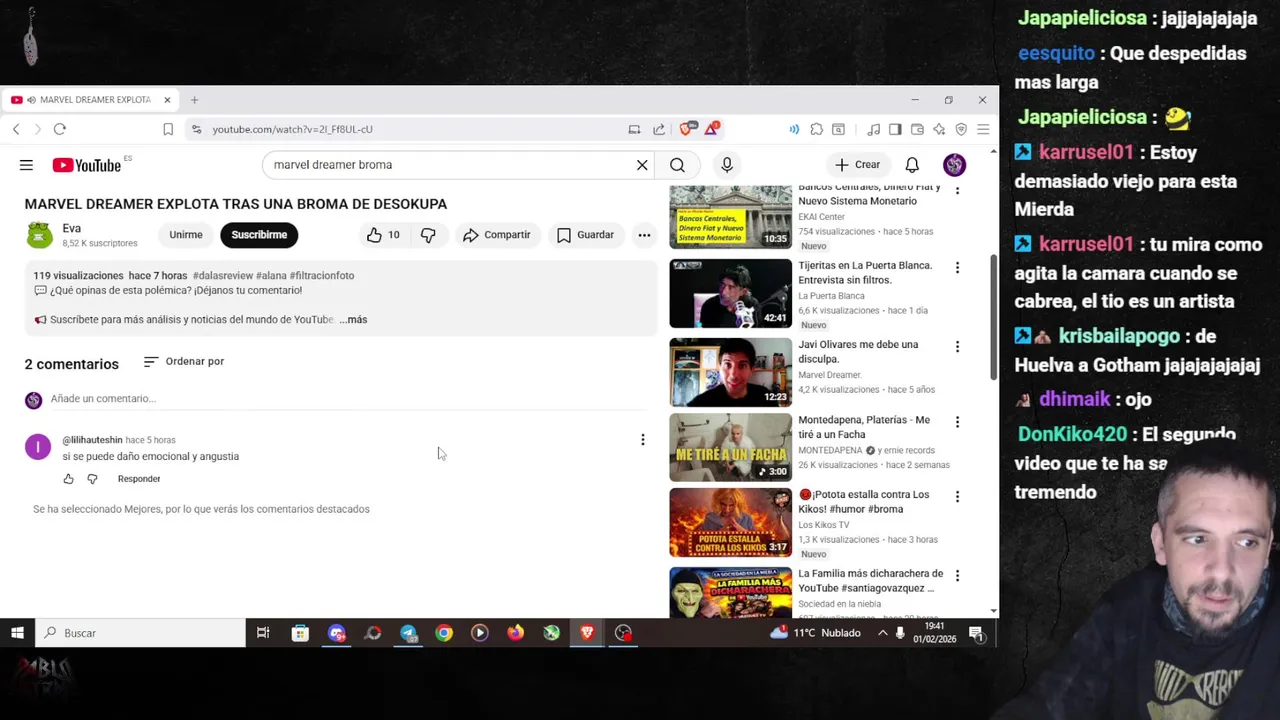Go to the YouTube home logo
The width and height of the screenshot is (1280, 720).
tap(87, 165)
